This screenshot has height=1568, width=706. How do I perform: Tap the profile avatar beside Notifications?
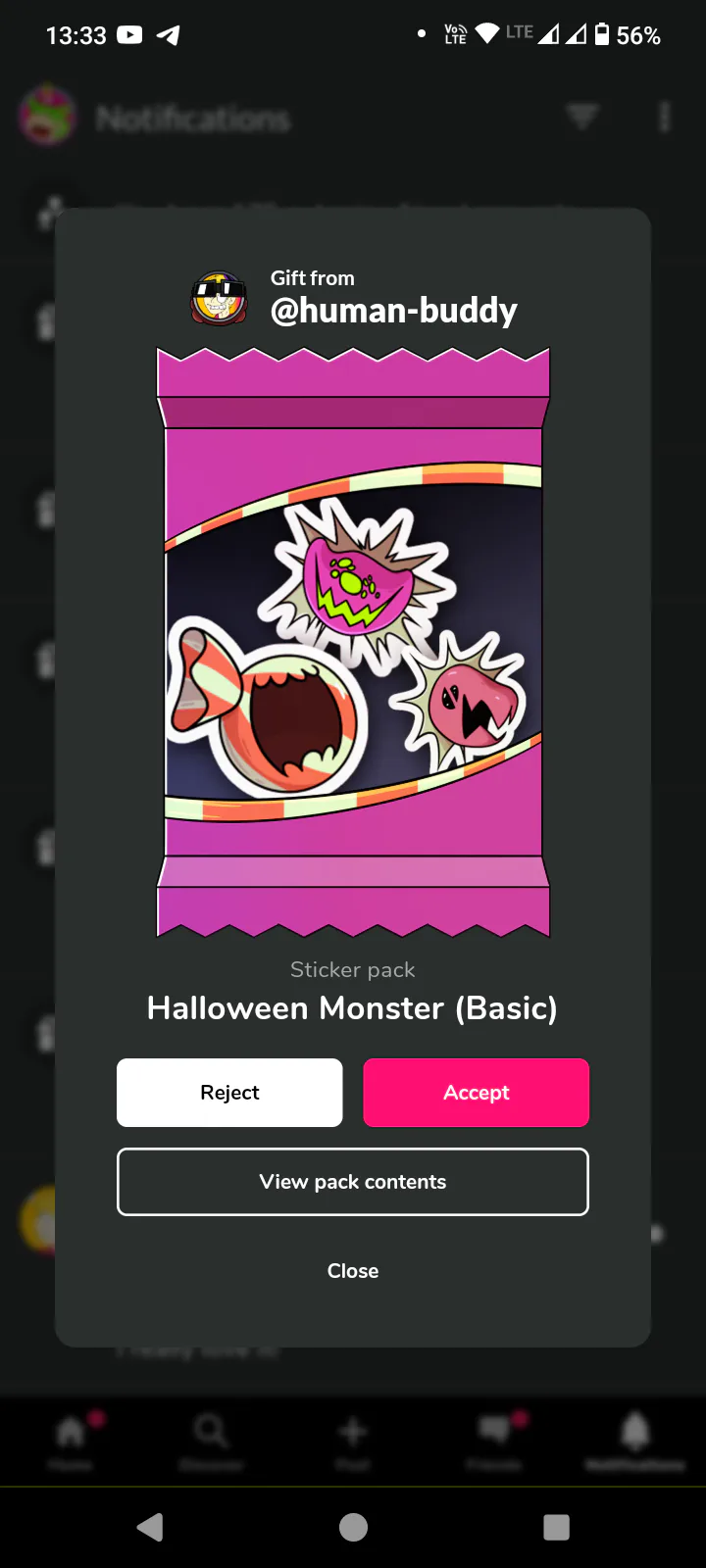47,116
